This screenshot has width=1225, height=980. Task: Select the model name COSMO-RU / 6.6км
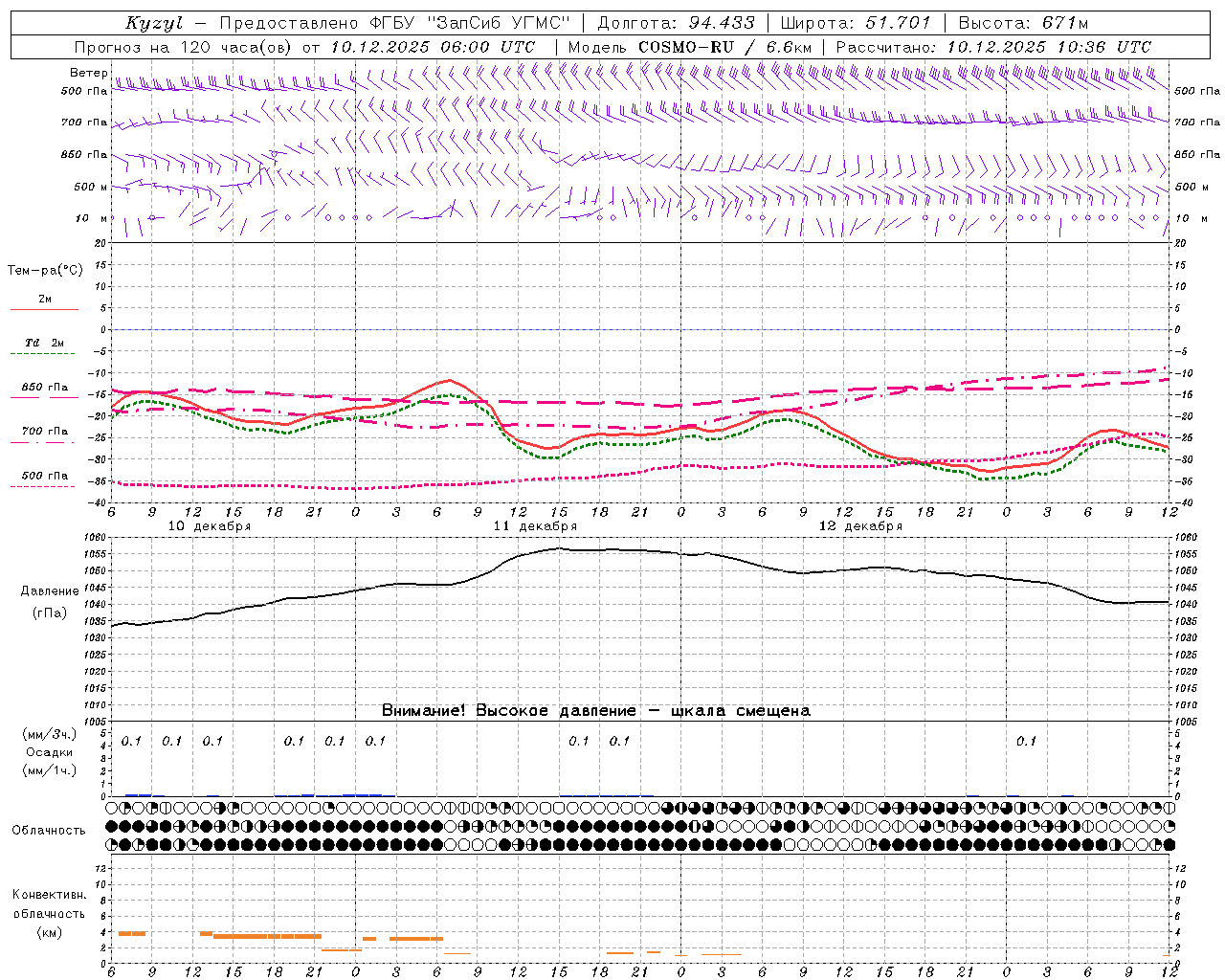pyautogui.click(x=724, y=47)
